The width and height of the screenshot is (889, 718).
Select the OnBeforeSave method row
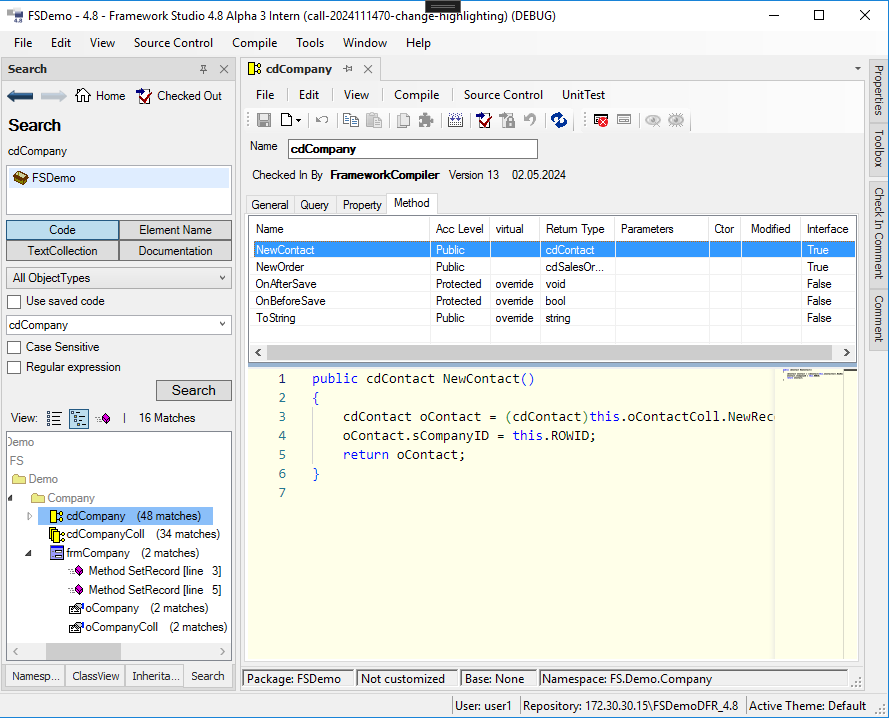click(x=553, y=301)
